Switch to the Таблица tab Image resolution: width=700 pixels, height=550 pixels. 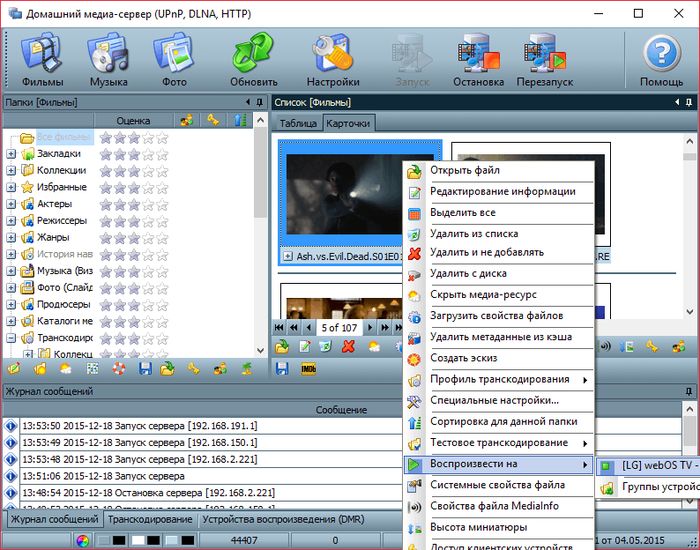click(x=298, y=123)
